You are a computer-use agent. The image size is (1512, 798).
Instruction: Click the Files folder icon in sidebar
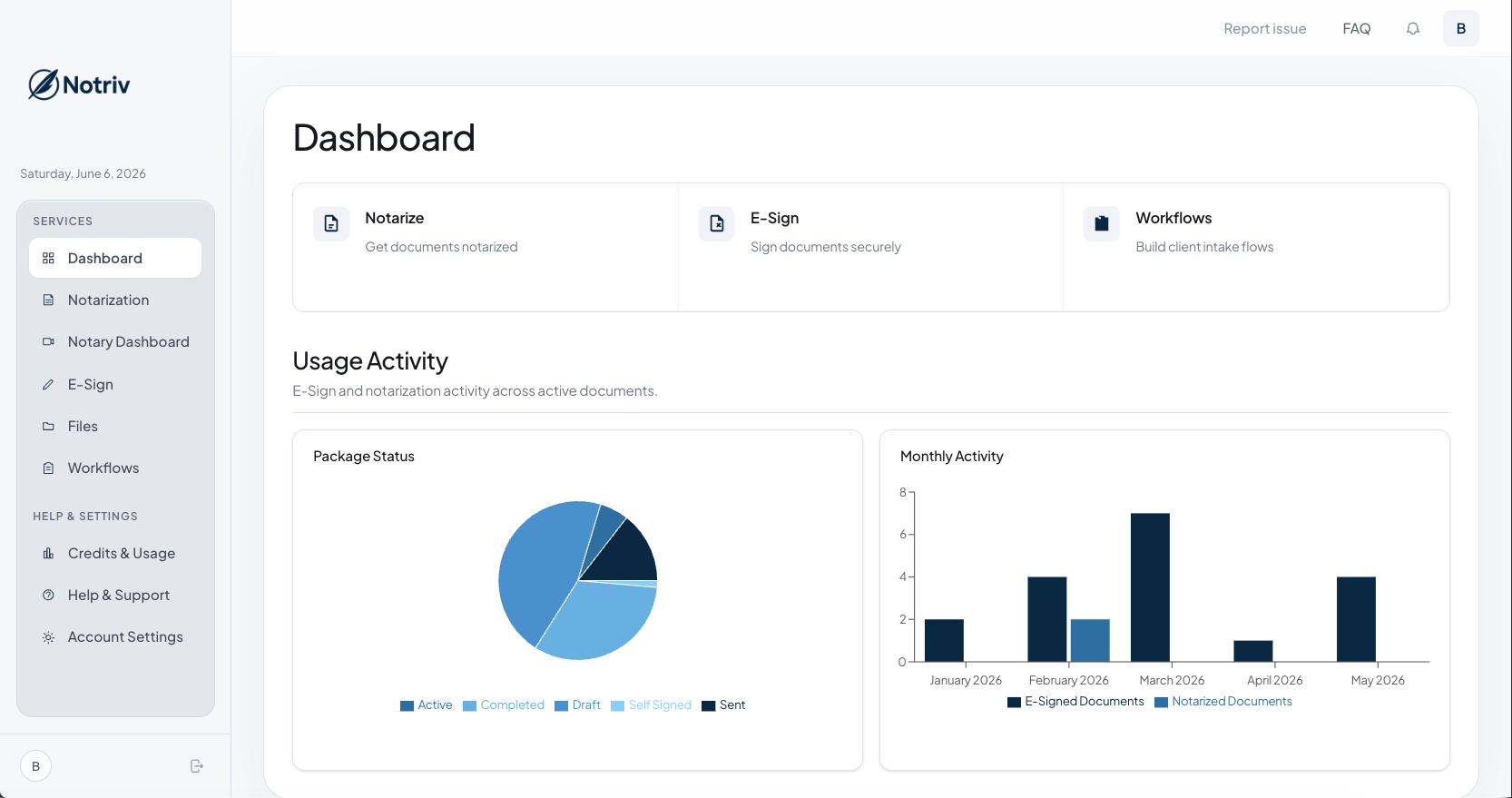click(49, 426)
